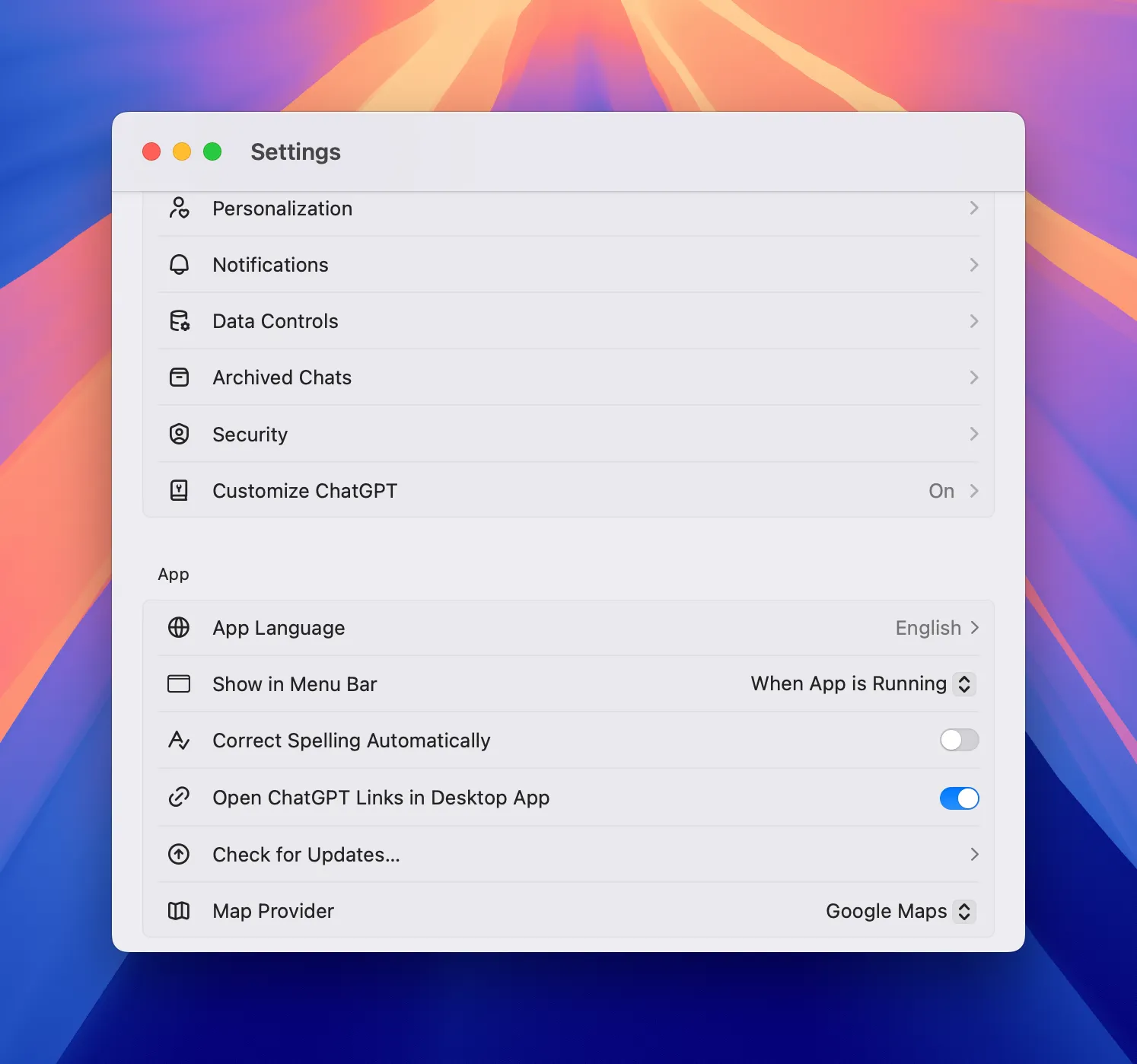Click the Check for Updates chevron

pos(974,854)
